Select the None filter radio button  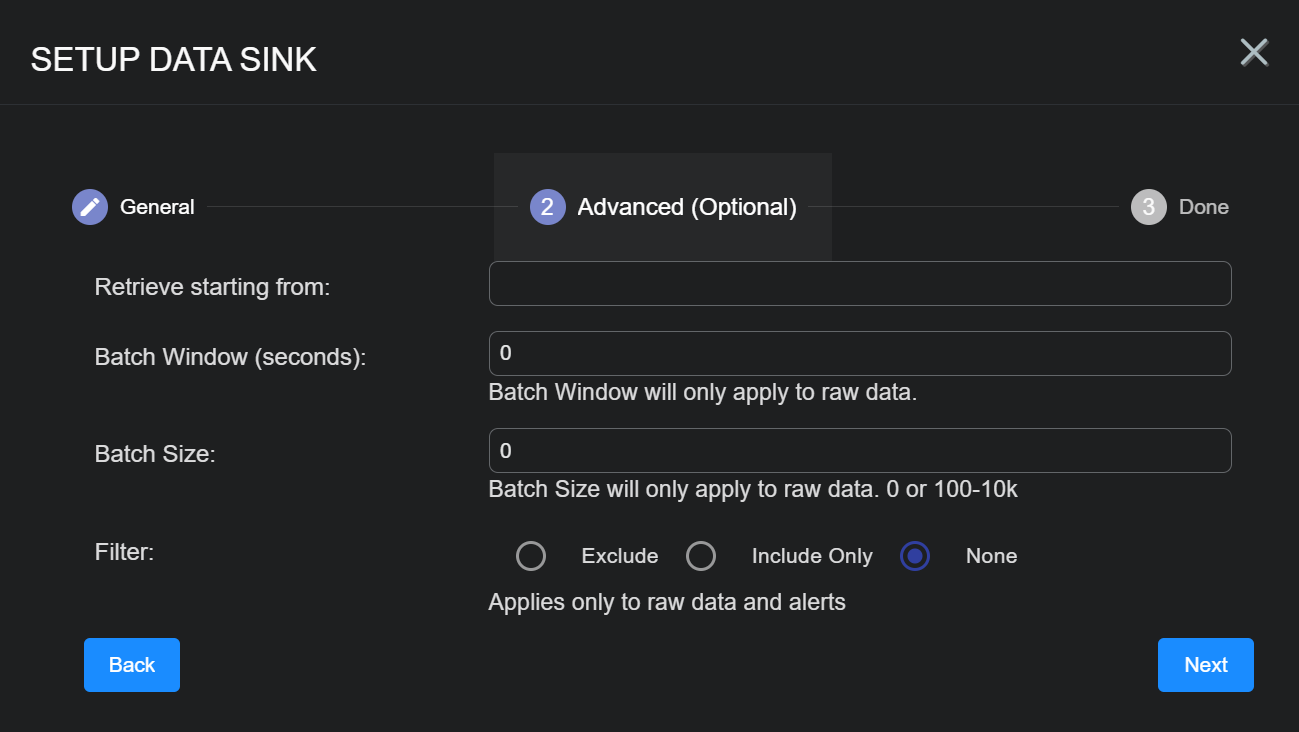(x=915, y=556)
